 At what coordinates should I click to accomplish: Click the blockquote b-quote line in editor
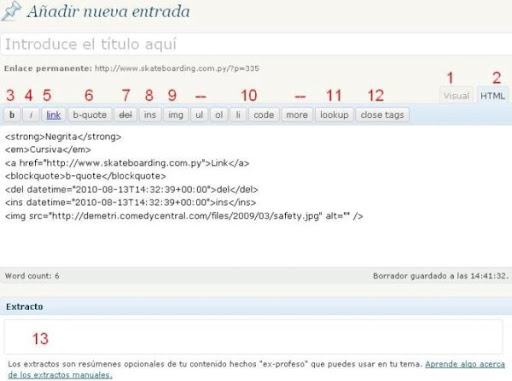click(86, 176)
